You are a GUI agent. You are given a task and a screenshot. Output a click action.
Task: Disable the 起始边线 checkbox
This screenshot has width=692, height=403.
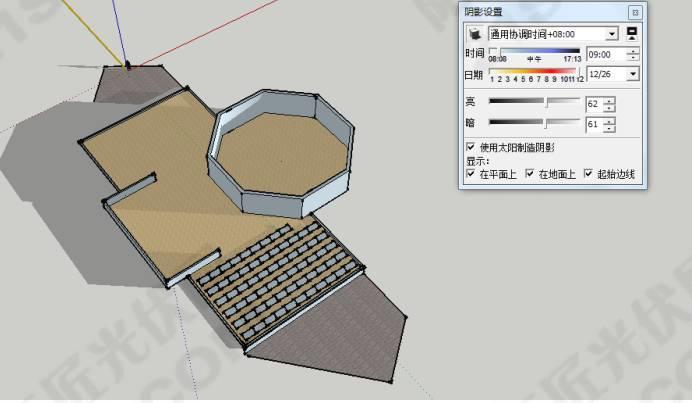pyautogui.click(x=588, y=173)
